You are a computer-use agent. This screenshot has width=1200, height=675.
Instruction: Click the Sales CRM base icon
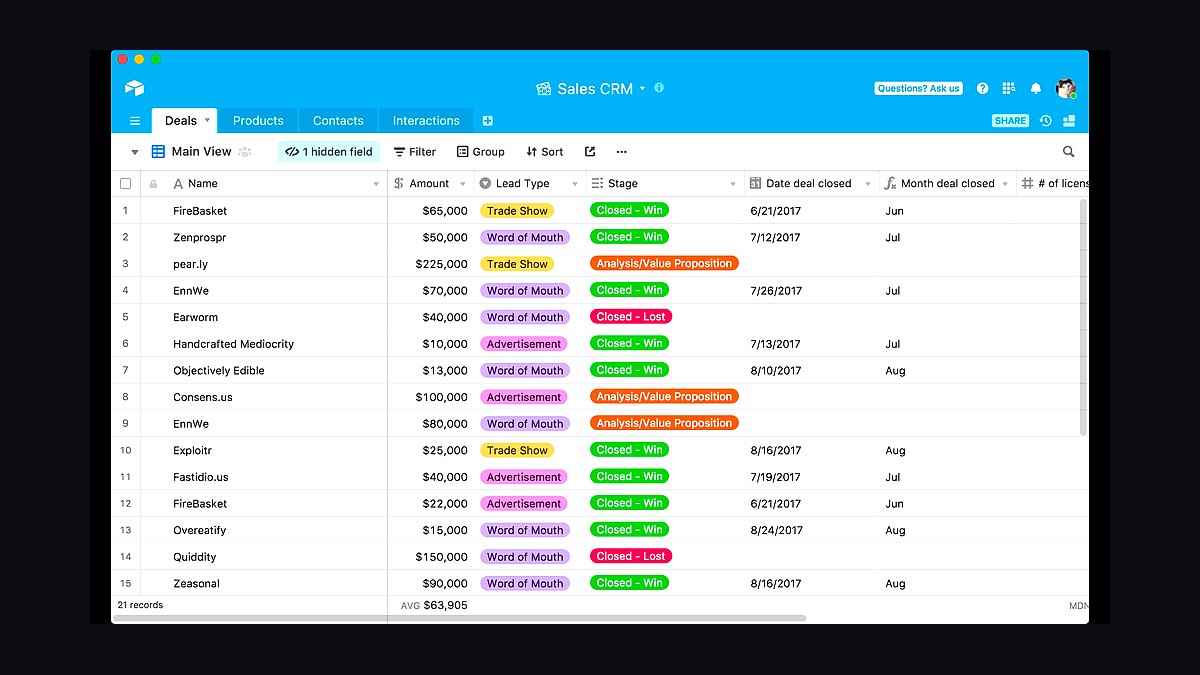click(544, 89)
